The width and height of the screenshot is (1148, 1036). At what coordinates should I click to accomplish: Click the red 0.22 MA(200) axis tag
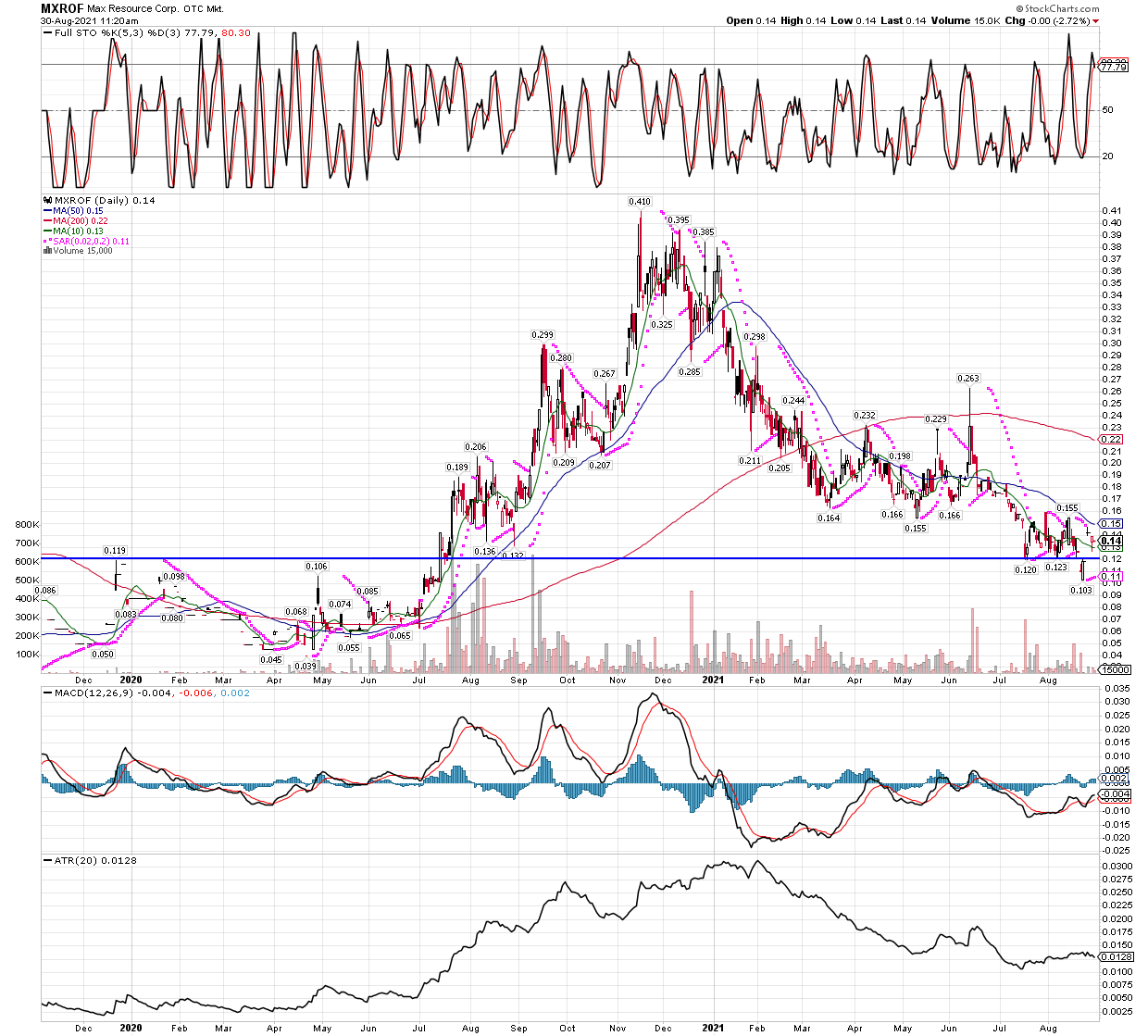tap(1111, 440)
